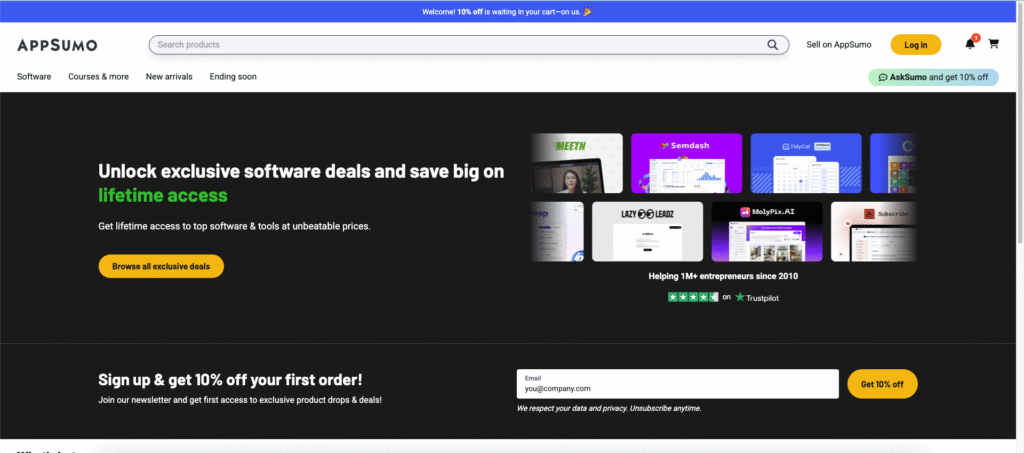
Task: Click the AskSumo chat bubble icon
Action: click(883, 77)
